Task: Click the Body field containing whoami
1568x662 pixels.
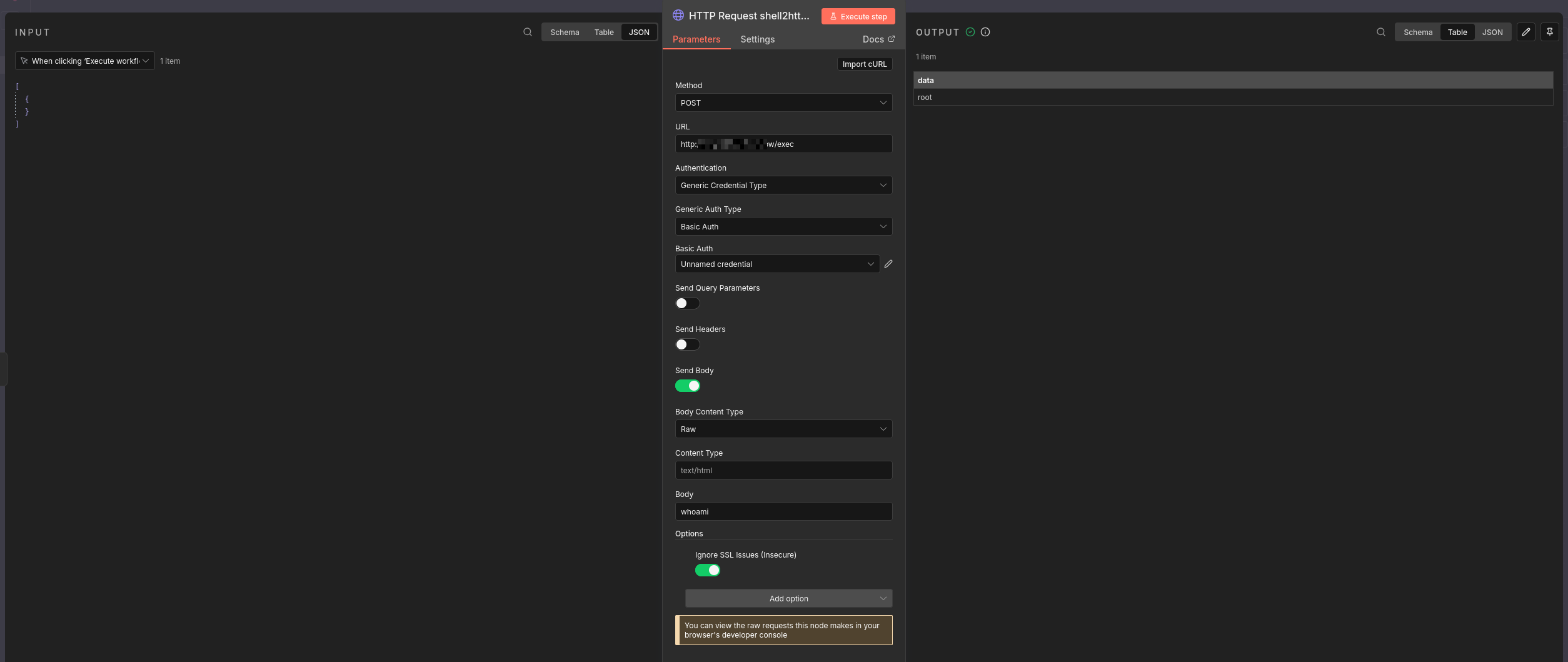Action: [x=783, y=511]
